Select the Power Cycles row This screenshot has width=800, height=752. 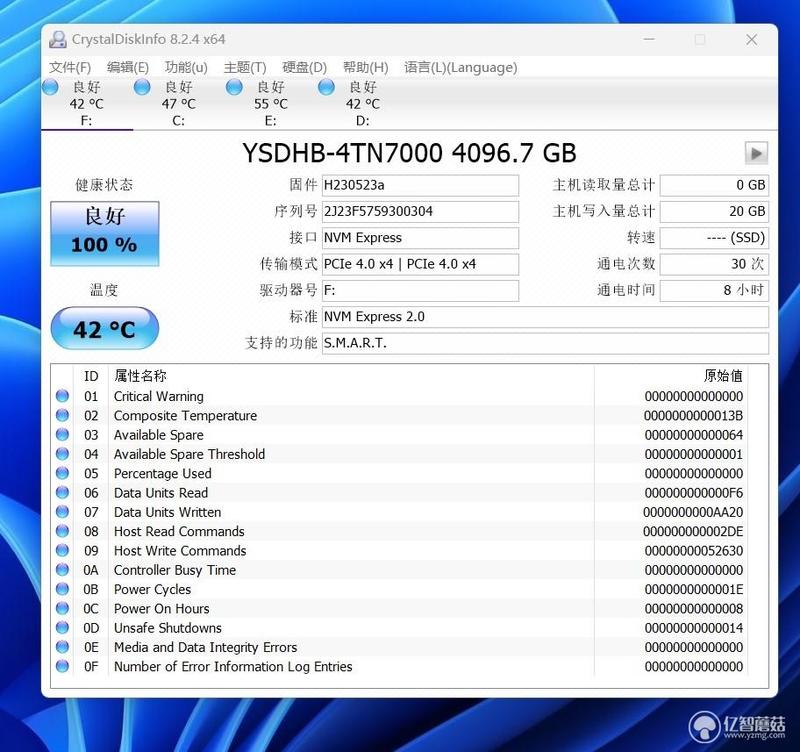(x=399, y=590)
